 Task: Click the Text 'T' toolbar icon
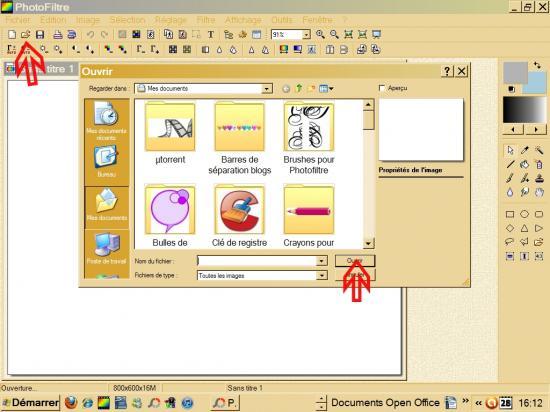coord(210,34)
